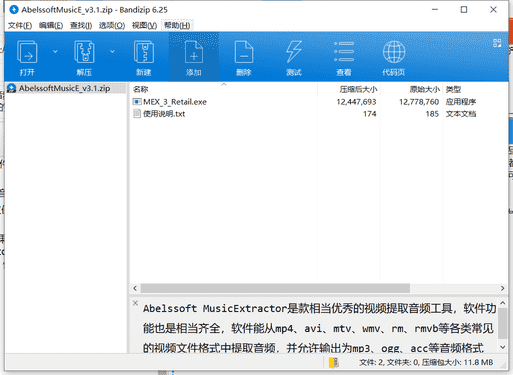Select the 使用说明.txt file row
Screen dimensions: 513x375
point(318,114)
